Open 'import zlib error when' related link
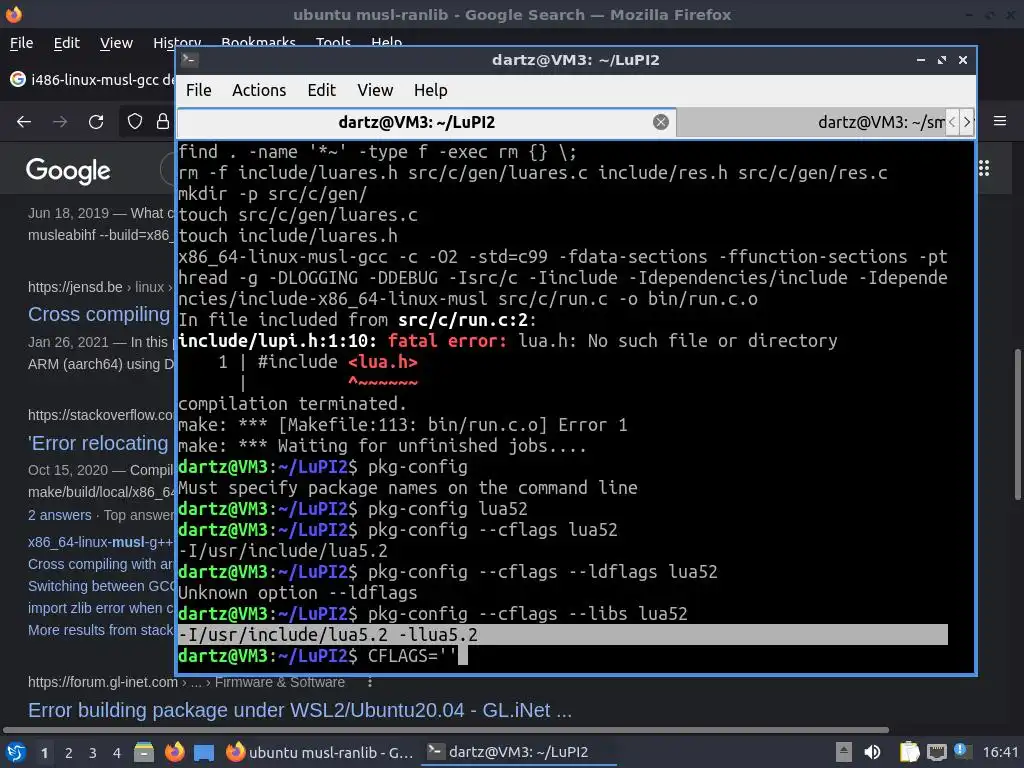 coord(101,608)
